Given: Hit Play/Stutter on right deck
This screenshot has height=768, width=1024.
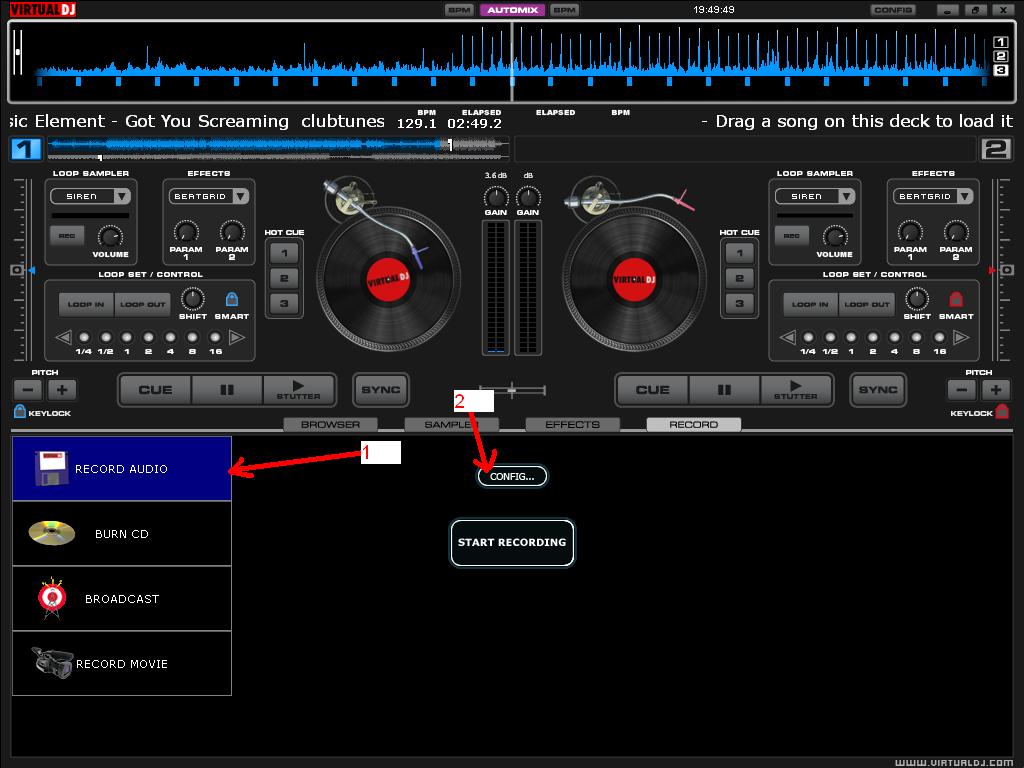Looking at the screenshot, I should pos(795,390).
